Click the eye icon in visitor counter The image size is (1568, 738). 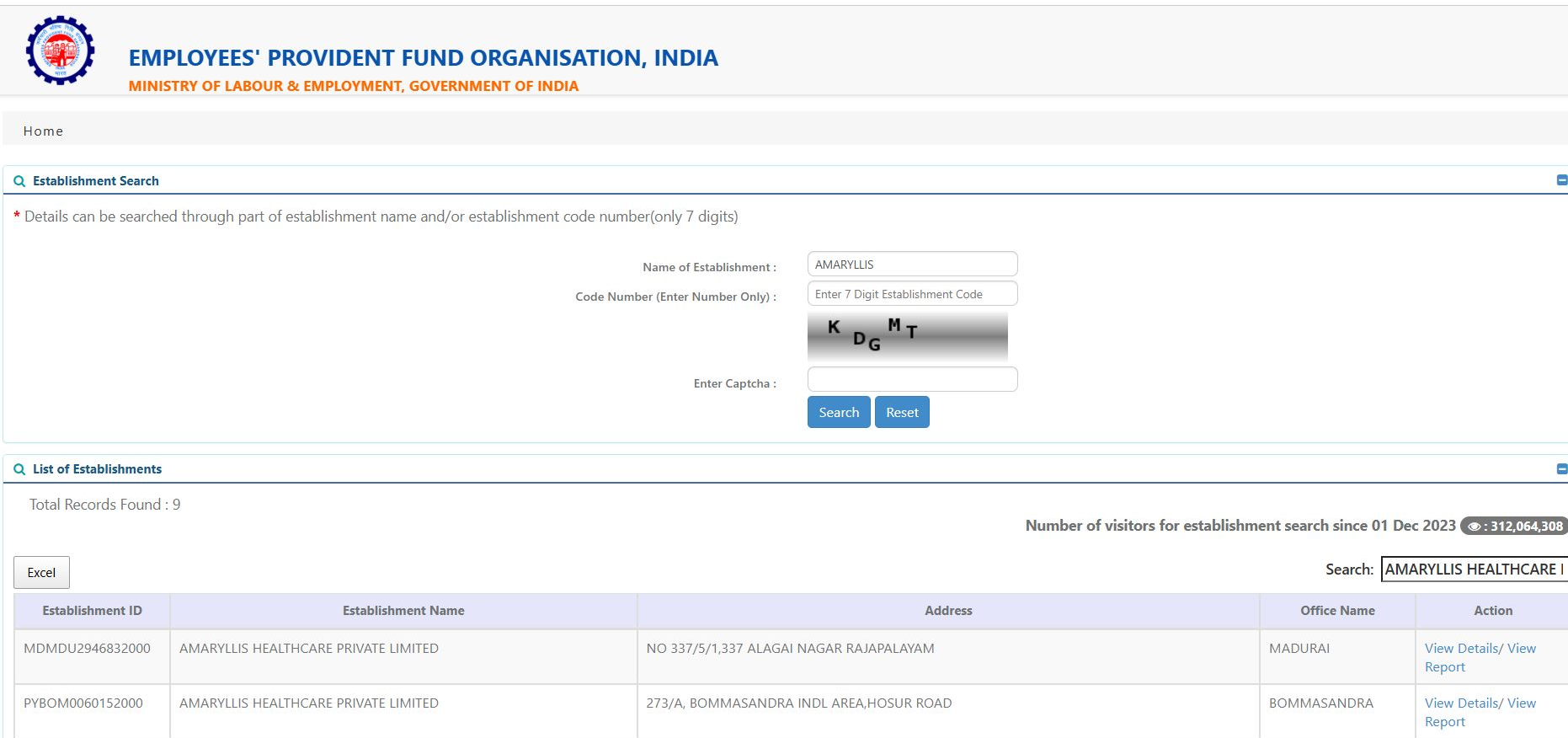point(1474,527)
